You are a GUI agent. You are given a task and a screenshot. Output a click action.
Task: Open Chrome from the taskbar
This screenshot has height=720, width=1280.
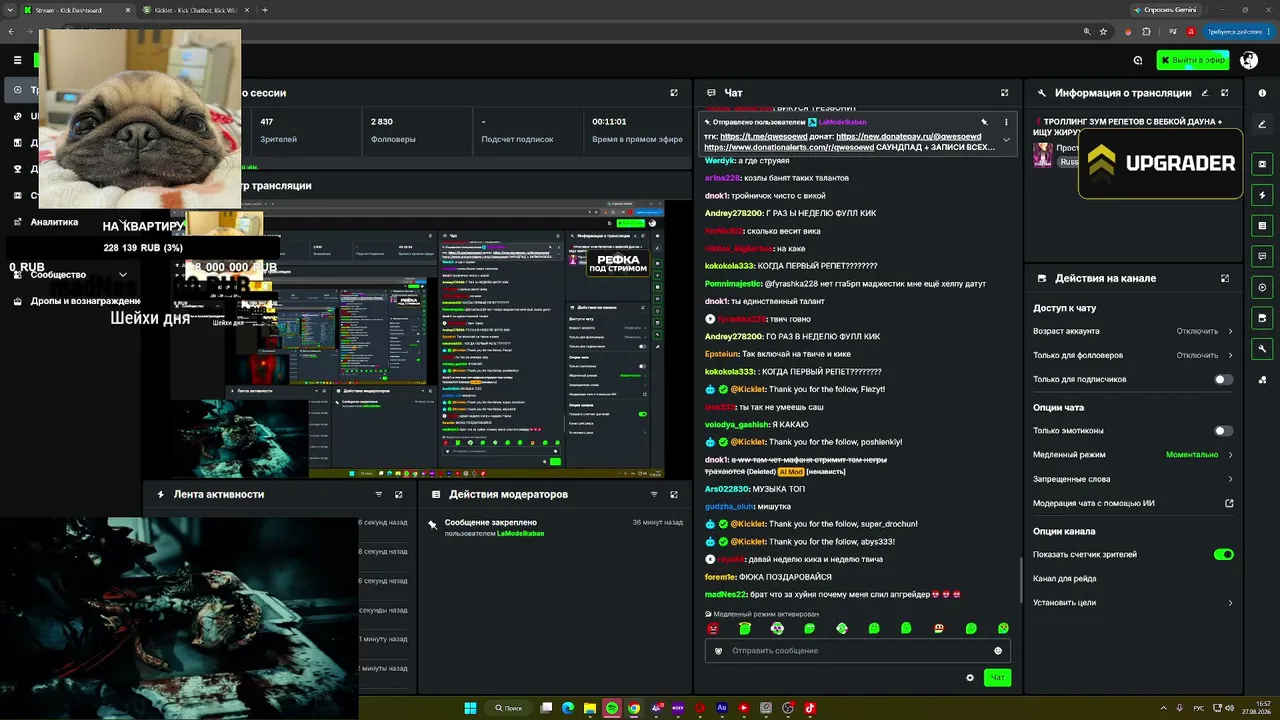click(x=634, y=708)
